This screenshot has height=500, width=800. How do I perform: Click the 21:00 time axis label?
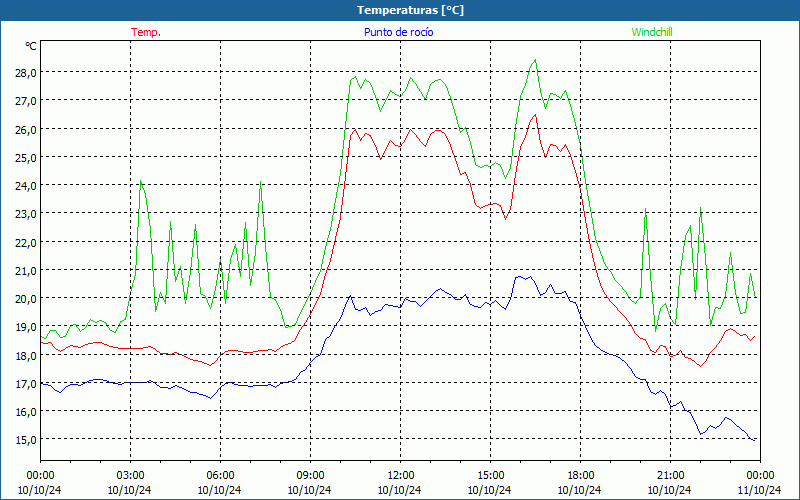point(670,476)
